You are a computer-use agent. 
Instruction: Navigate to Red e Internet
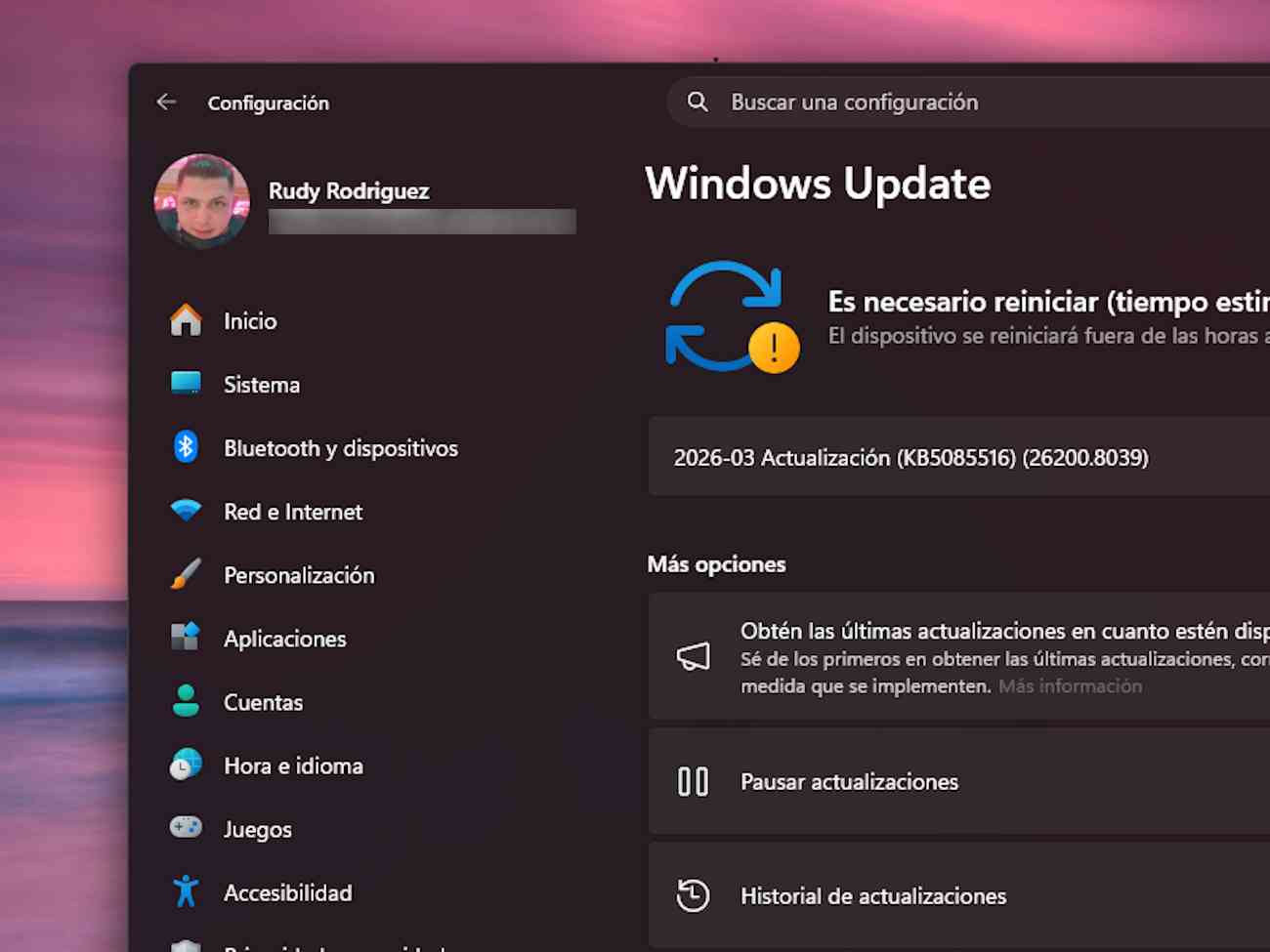[293, 512]
